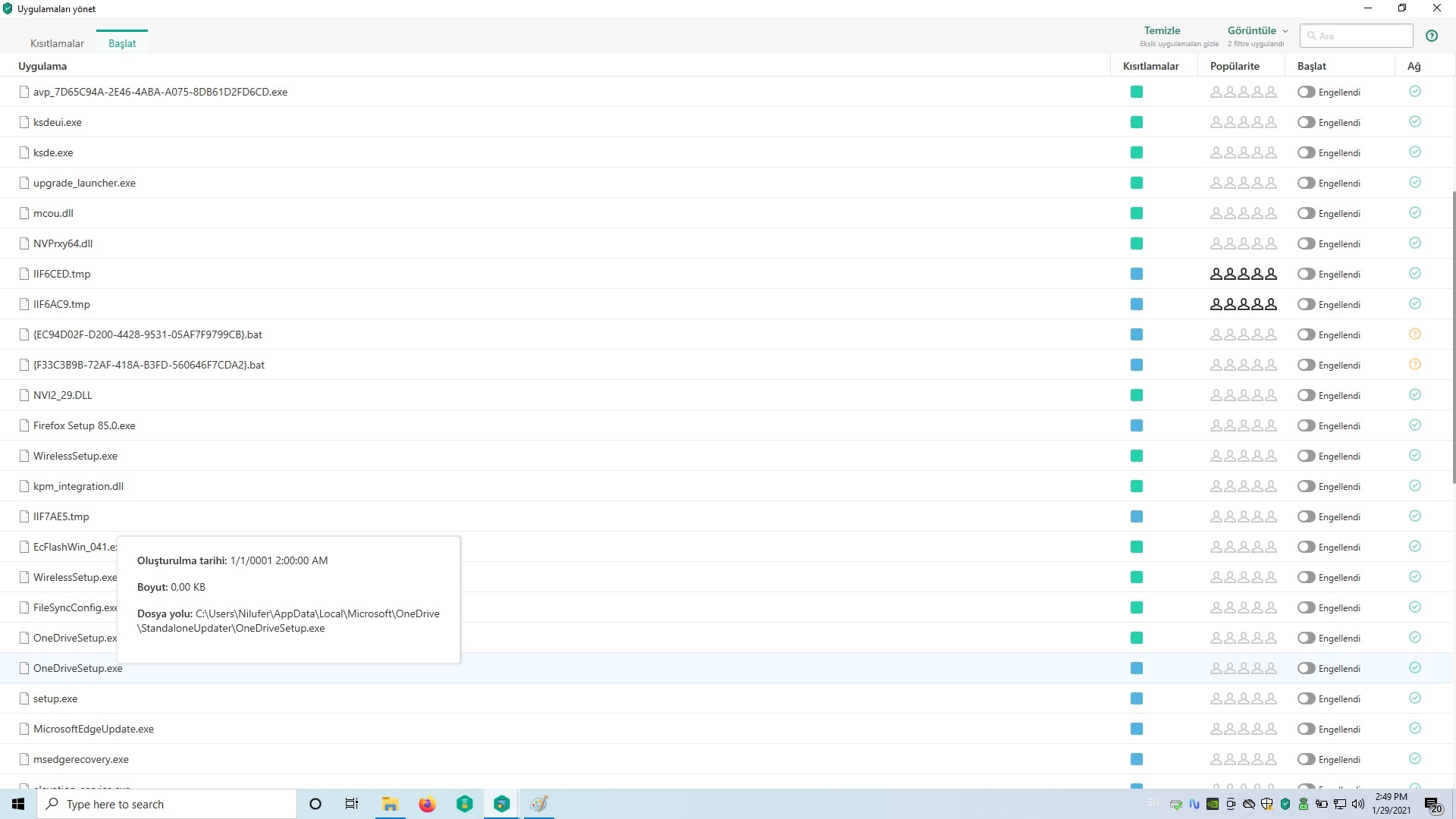Open File Explorer from the taskbar
Screen dimensions: 1456x819
[390, 804]
